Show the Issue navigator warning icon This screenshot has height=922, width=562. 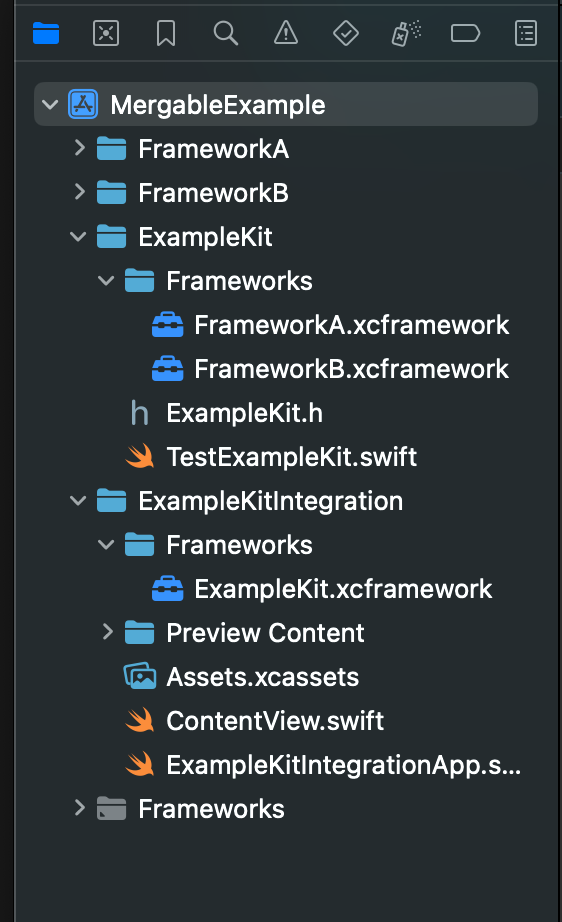pos(286,34)
